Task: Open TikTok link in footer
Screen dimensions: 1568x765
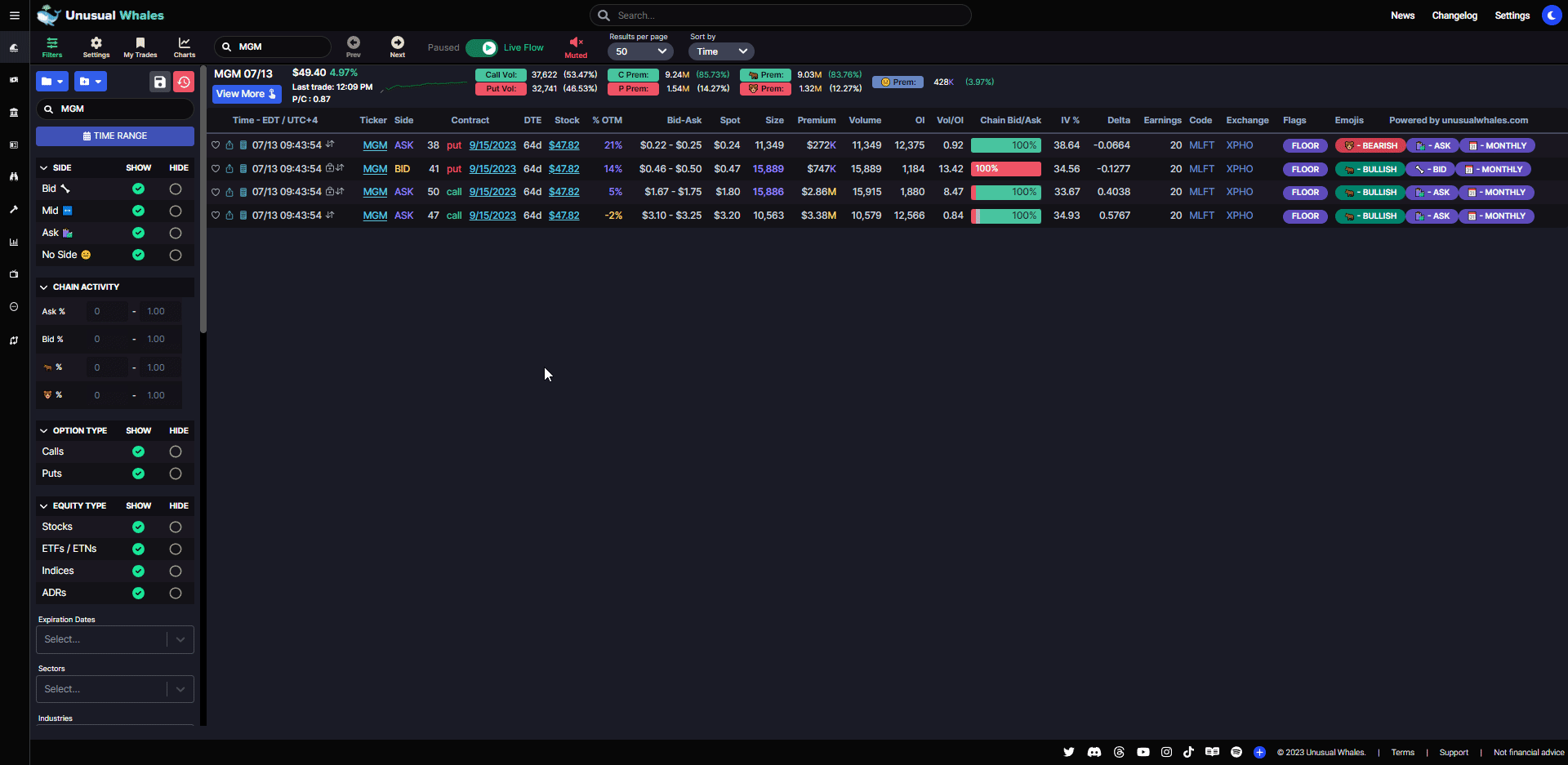Action: pos(1188,752)
